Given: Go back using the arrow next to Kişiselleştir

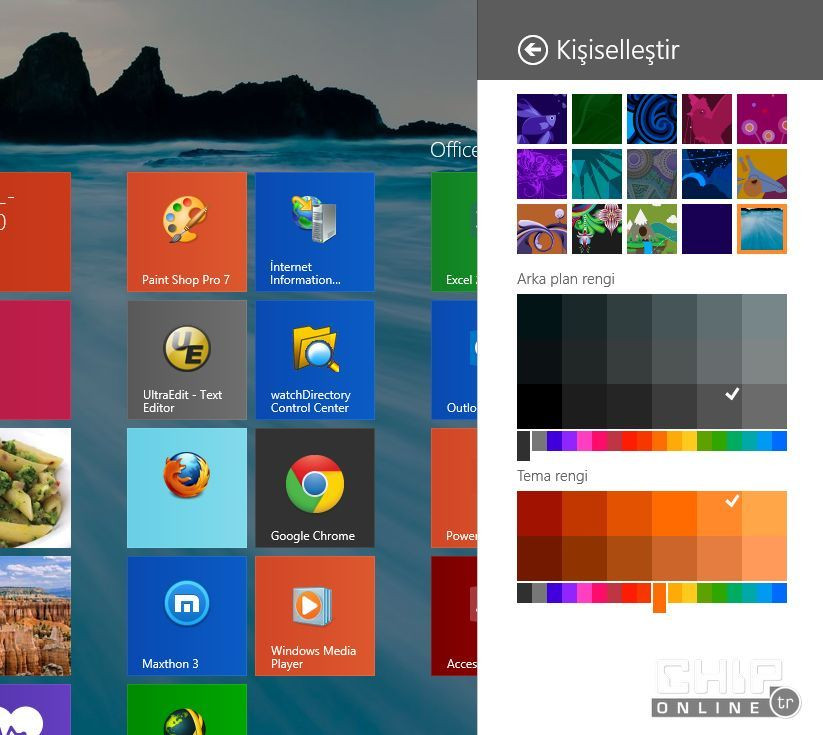Looking at the screenshot, I should 532,50.
